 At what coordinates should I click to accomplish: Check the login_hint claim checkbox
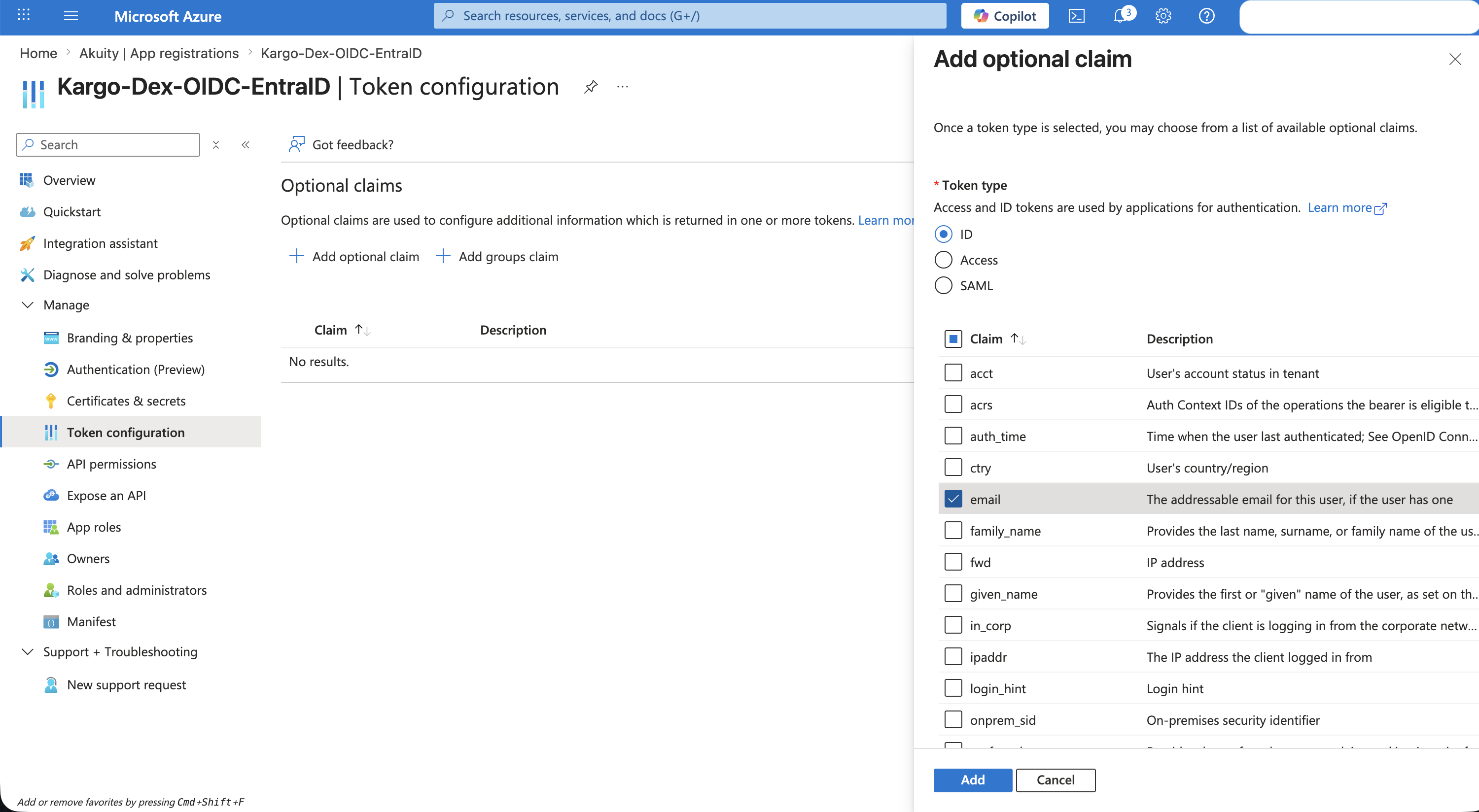coord(953,689)
